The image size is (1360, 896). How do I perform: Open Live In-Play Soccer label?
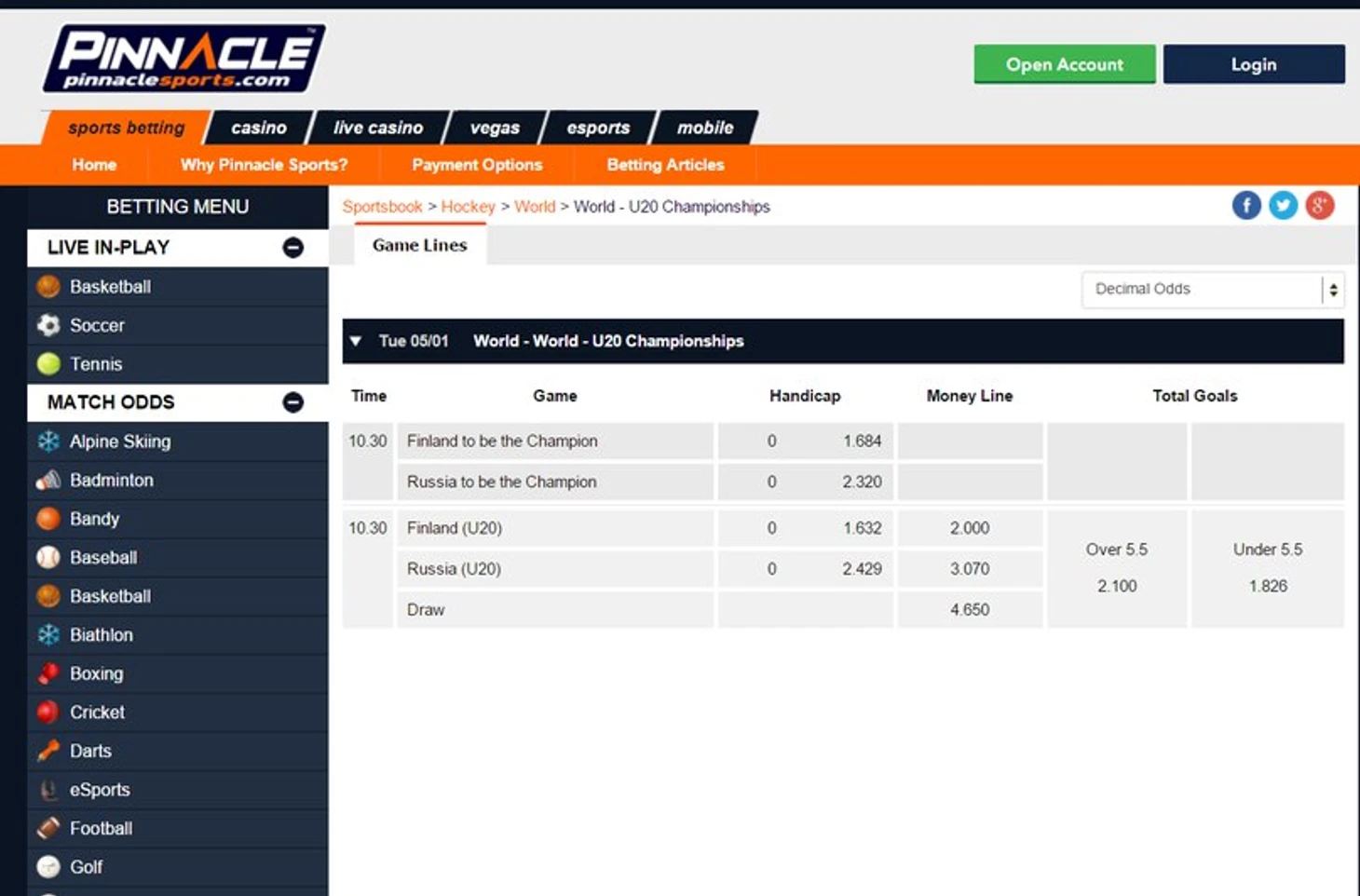97,325
